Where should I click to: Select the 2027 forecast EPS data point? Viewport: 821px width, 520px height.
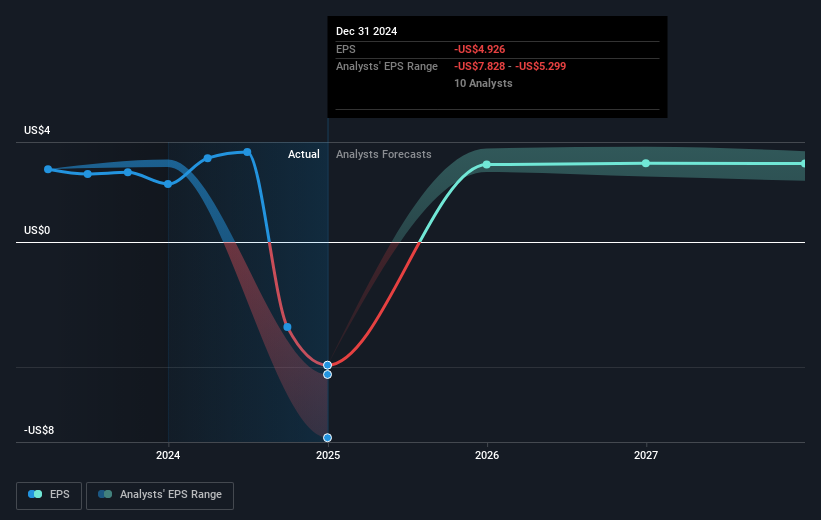646,163
